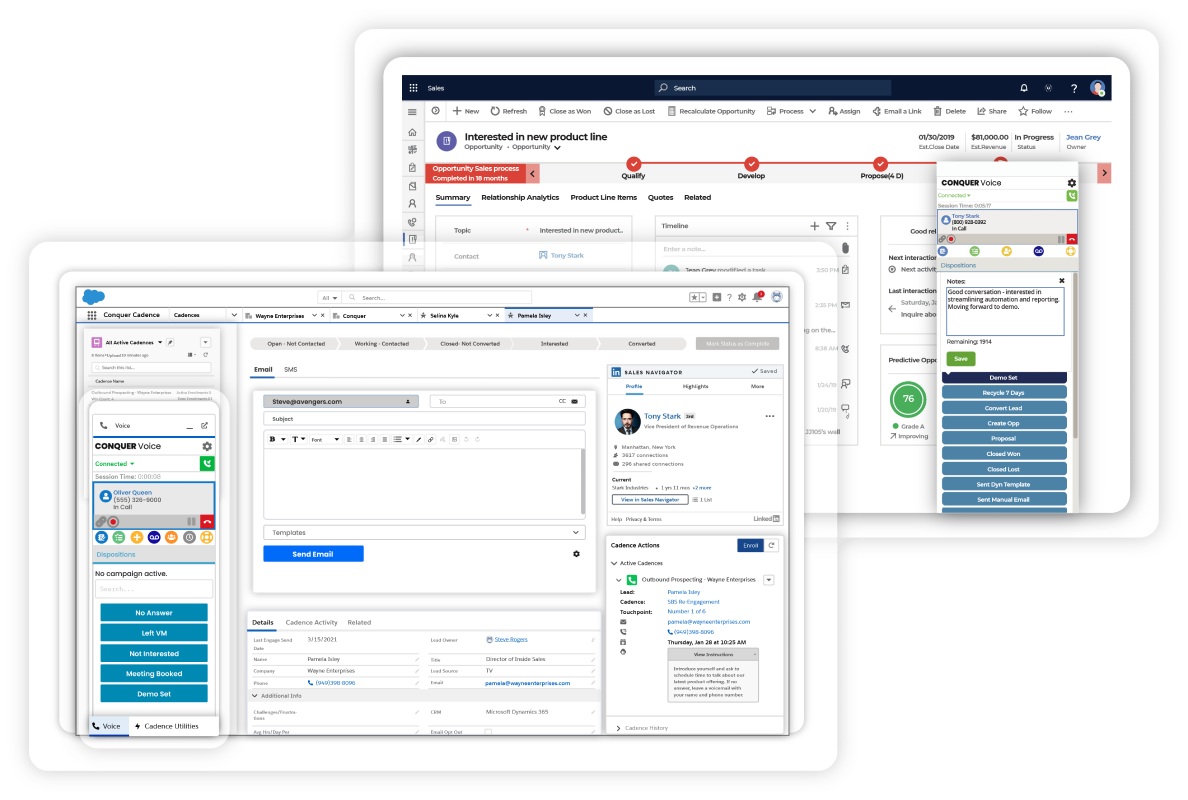This screenshot has height=800, width=1188.
Task: Add a timeline entry with plus icon
Action: (x=814, y=226)
